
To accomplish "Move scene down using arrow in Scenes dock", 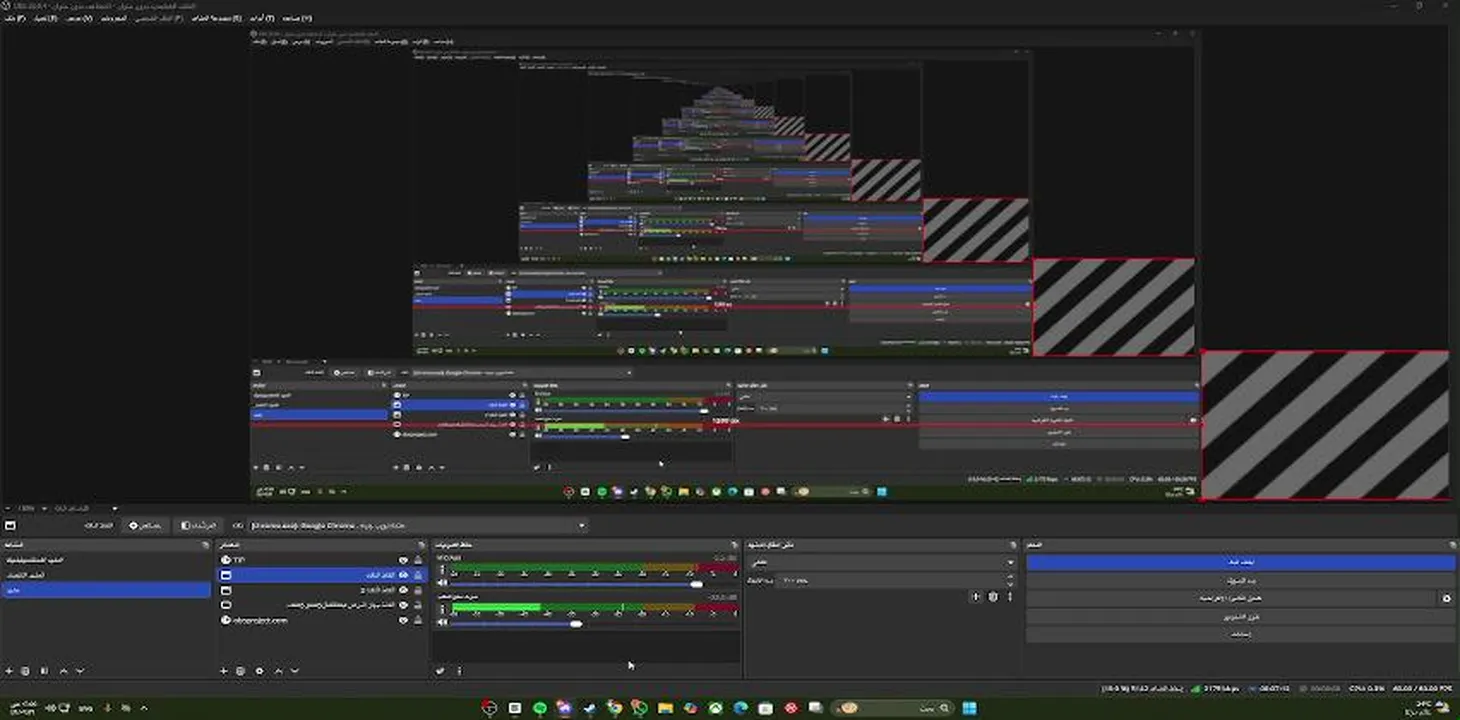I will 80,671.
